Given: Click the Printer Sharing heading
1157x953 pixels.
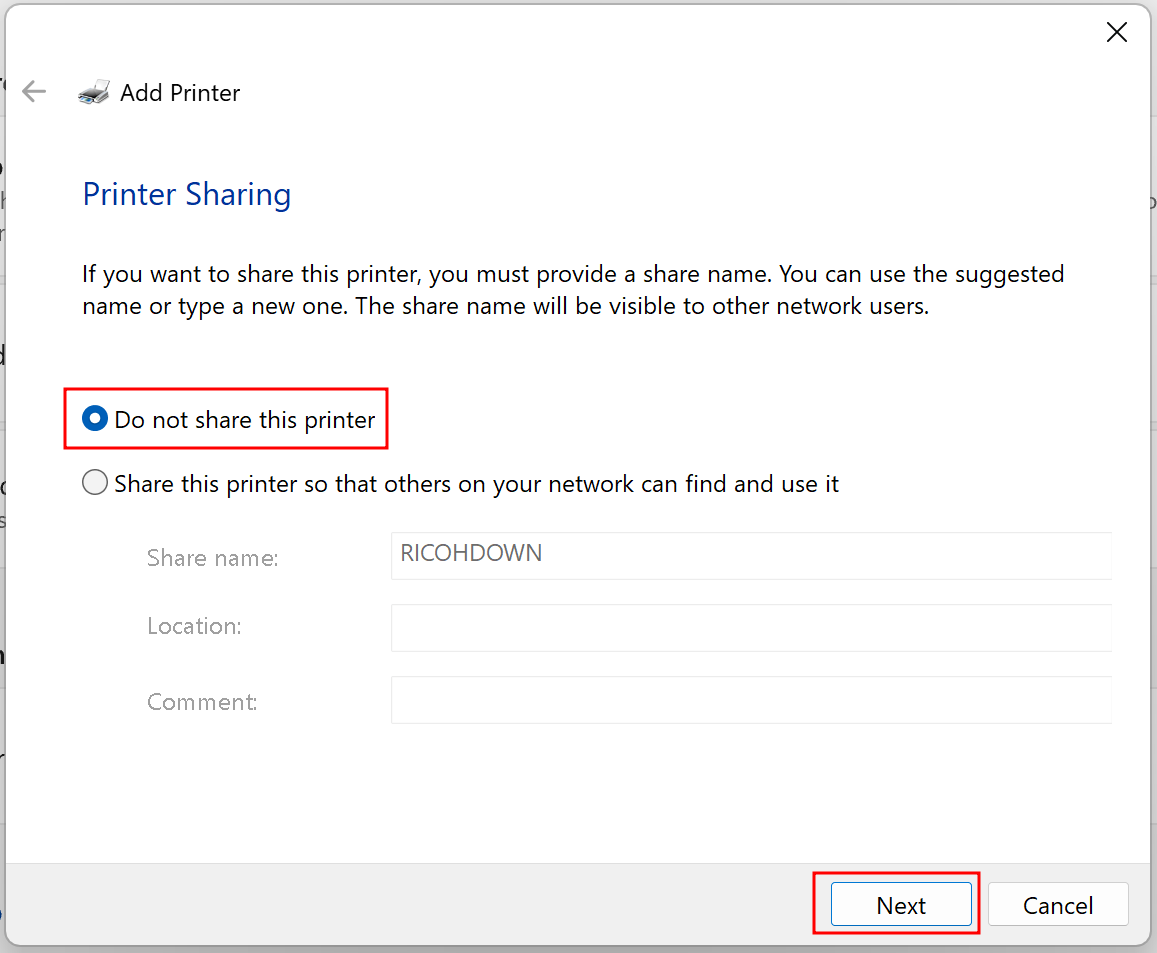Looking at the screenshot, I should (187, 195).
